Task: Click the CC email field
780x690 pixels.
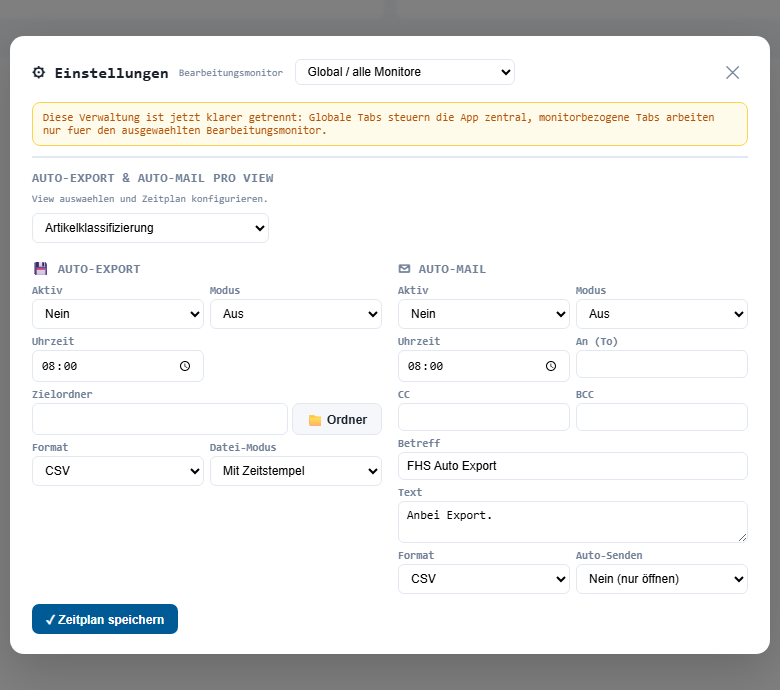Action: [483, 417]
